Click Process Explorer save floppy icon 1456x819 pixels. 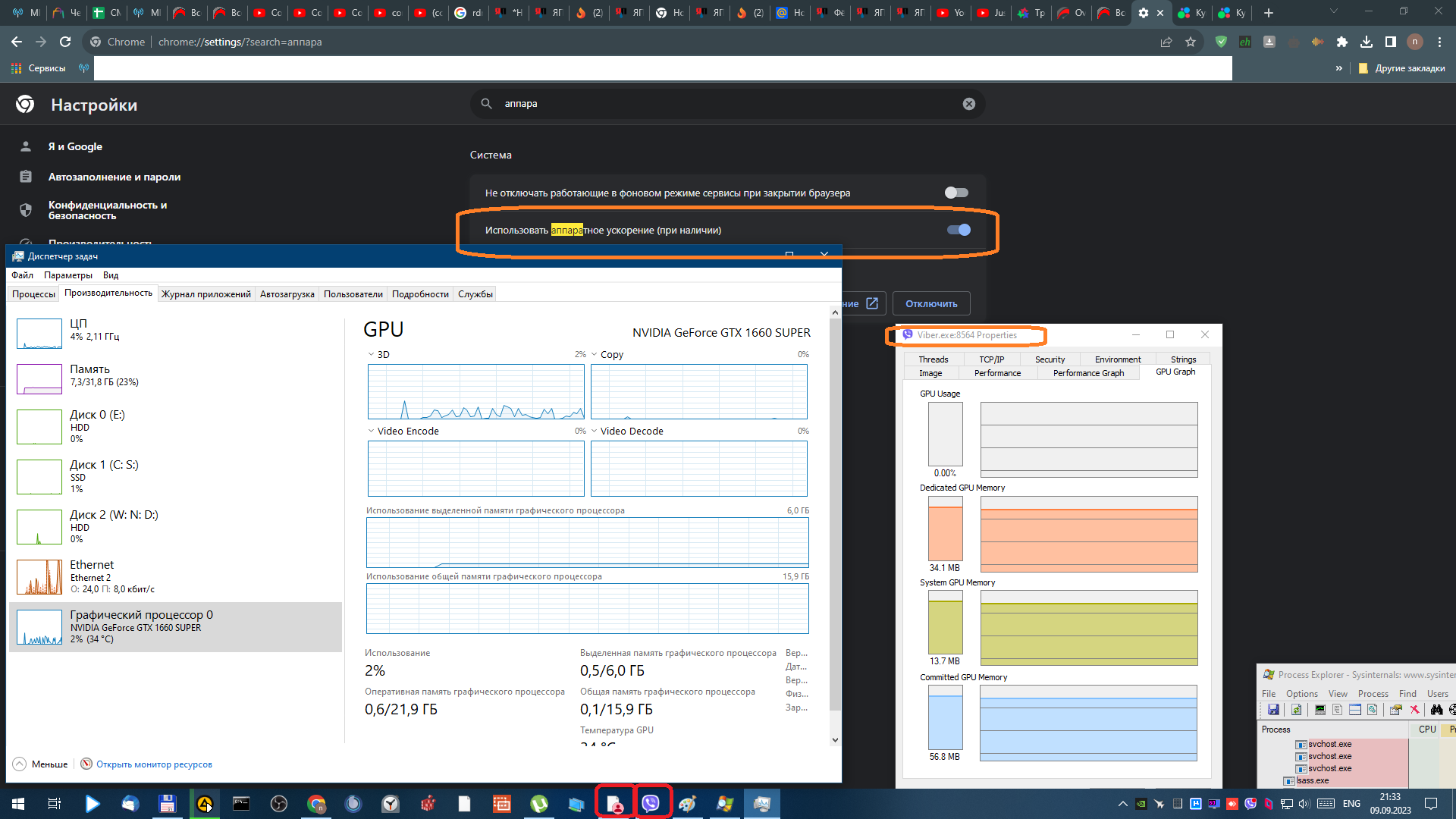(1273, 710)
